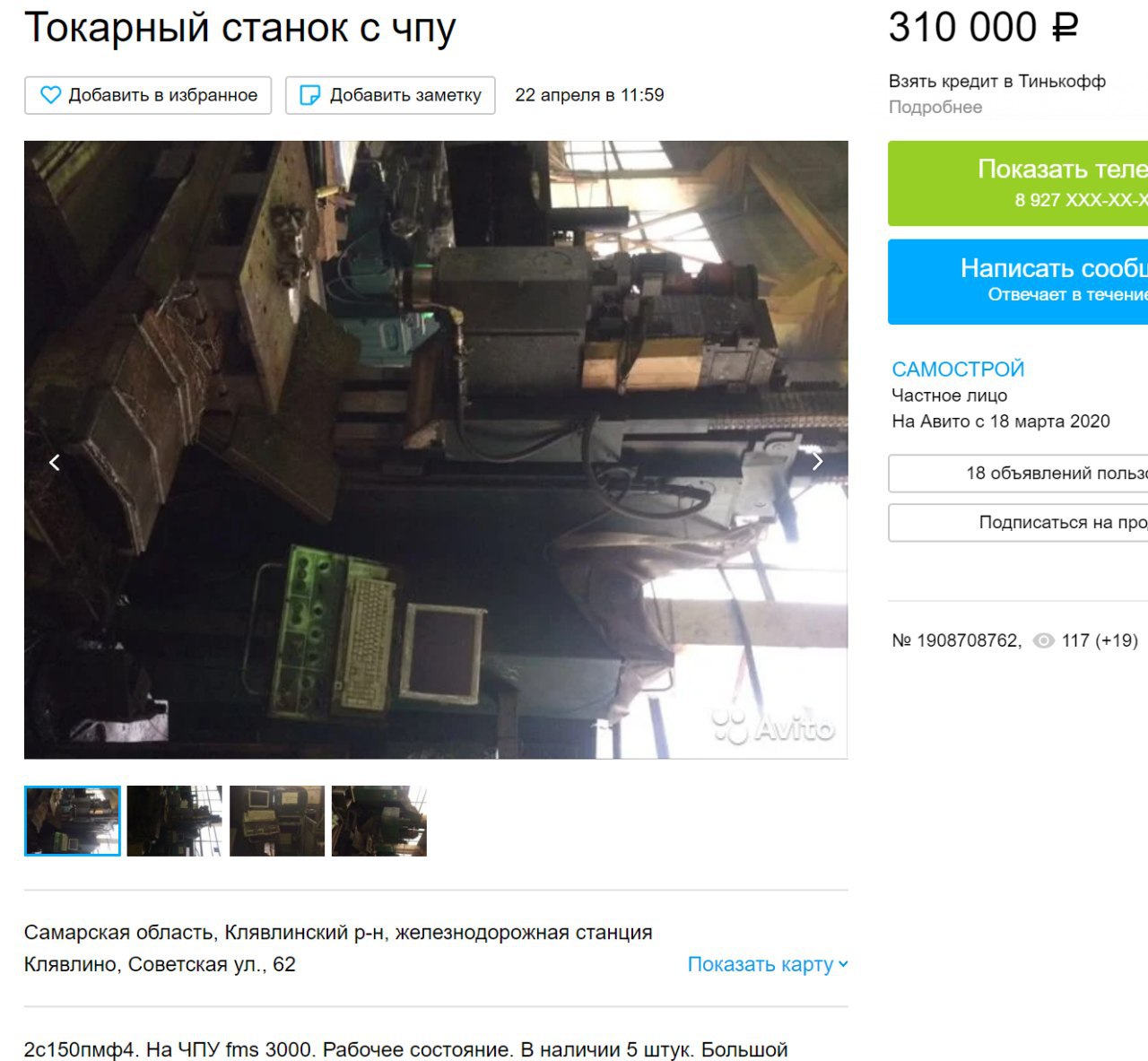View 18 объявлений пользователя

tap(1018, 474)
